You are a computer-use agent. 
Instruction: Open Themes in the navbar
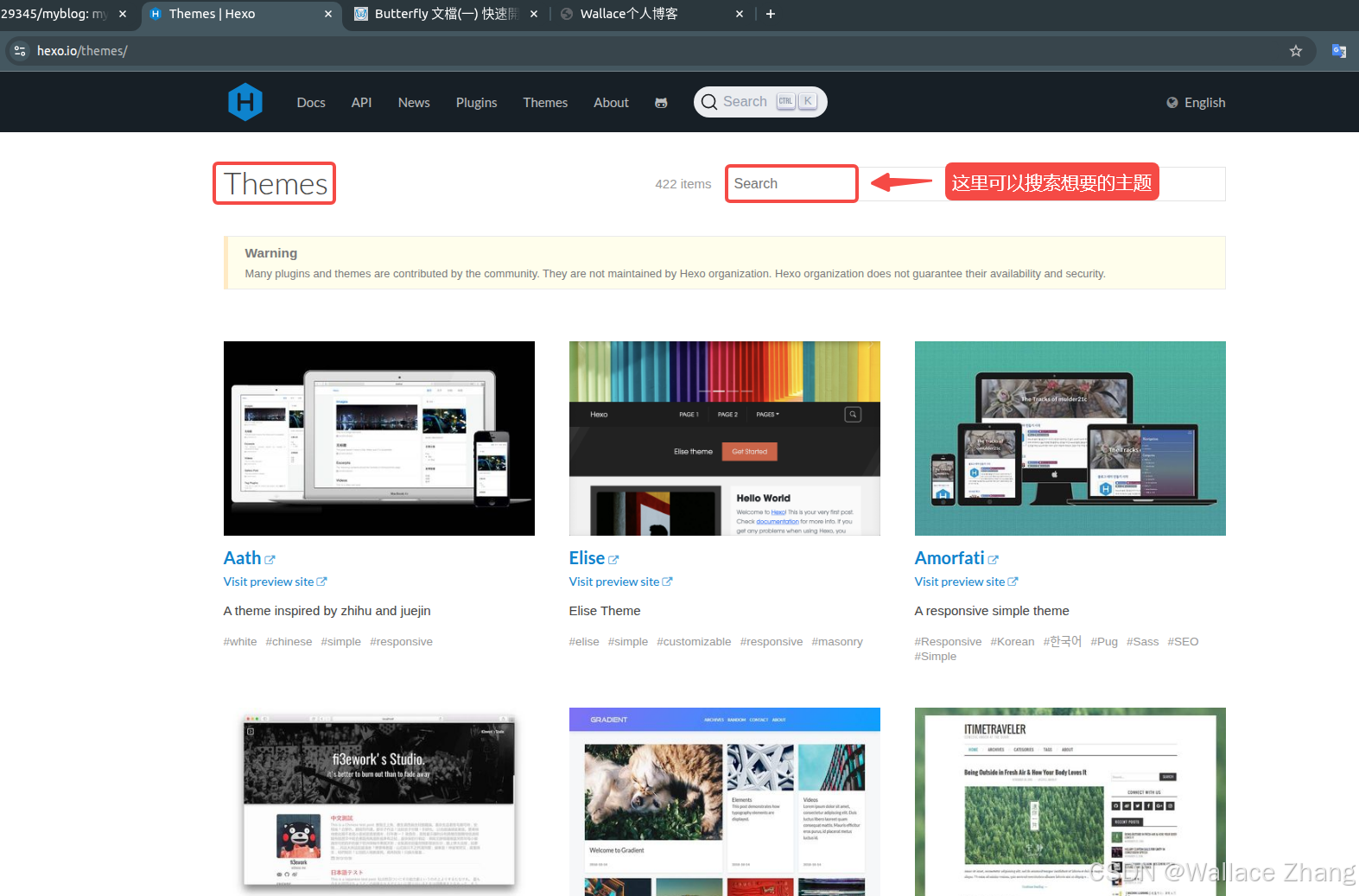tap(545, 102)
